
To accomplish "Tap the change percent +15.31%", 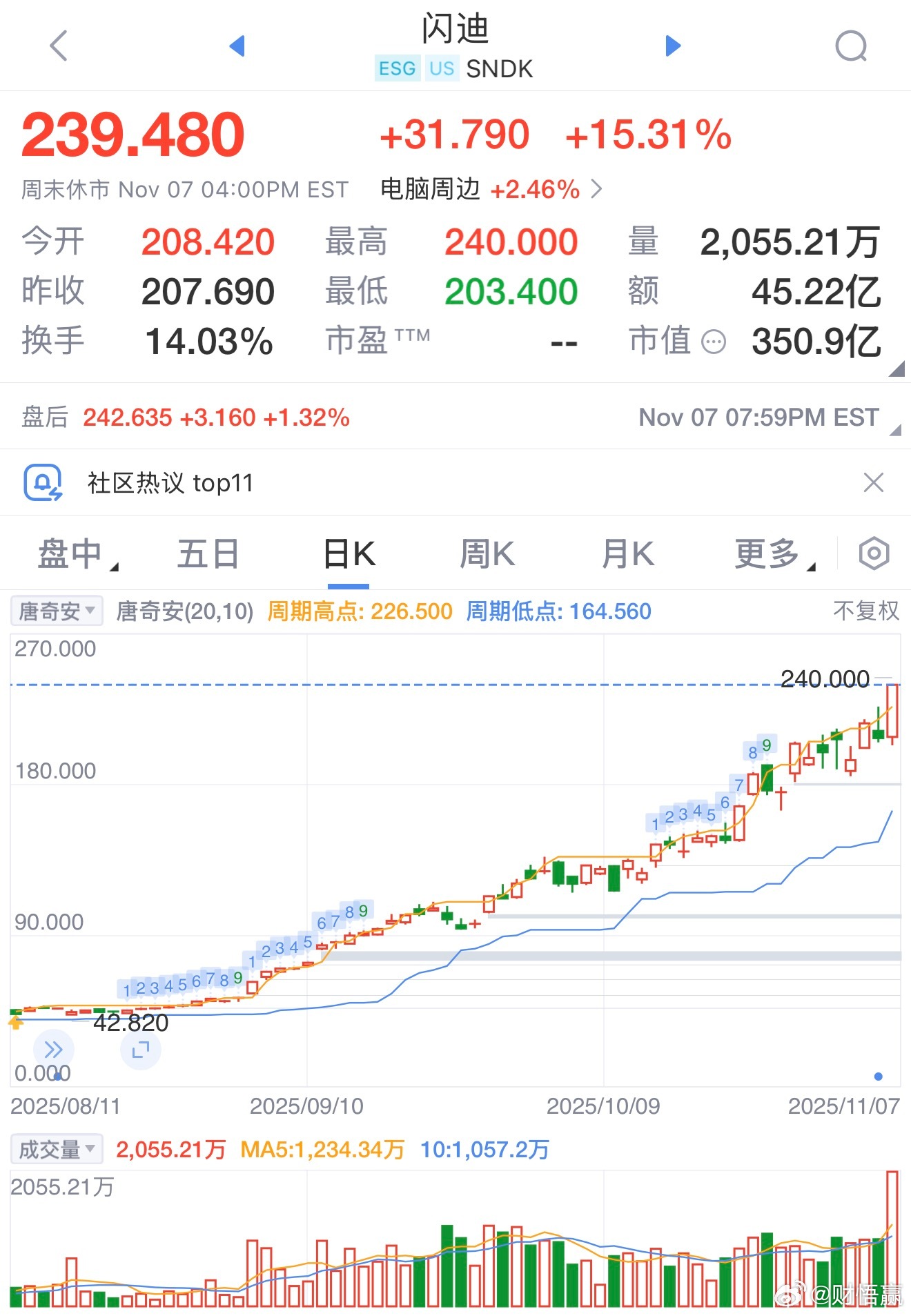I will click(x=648, y=134).
